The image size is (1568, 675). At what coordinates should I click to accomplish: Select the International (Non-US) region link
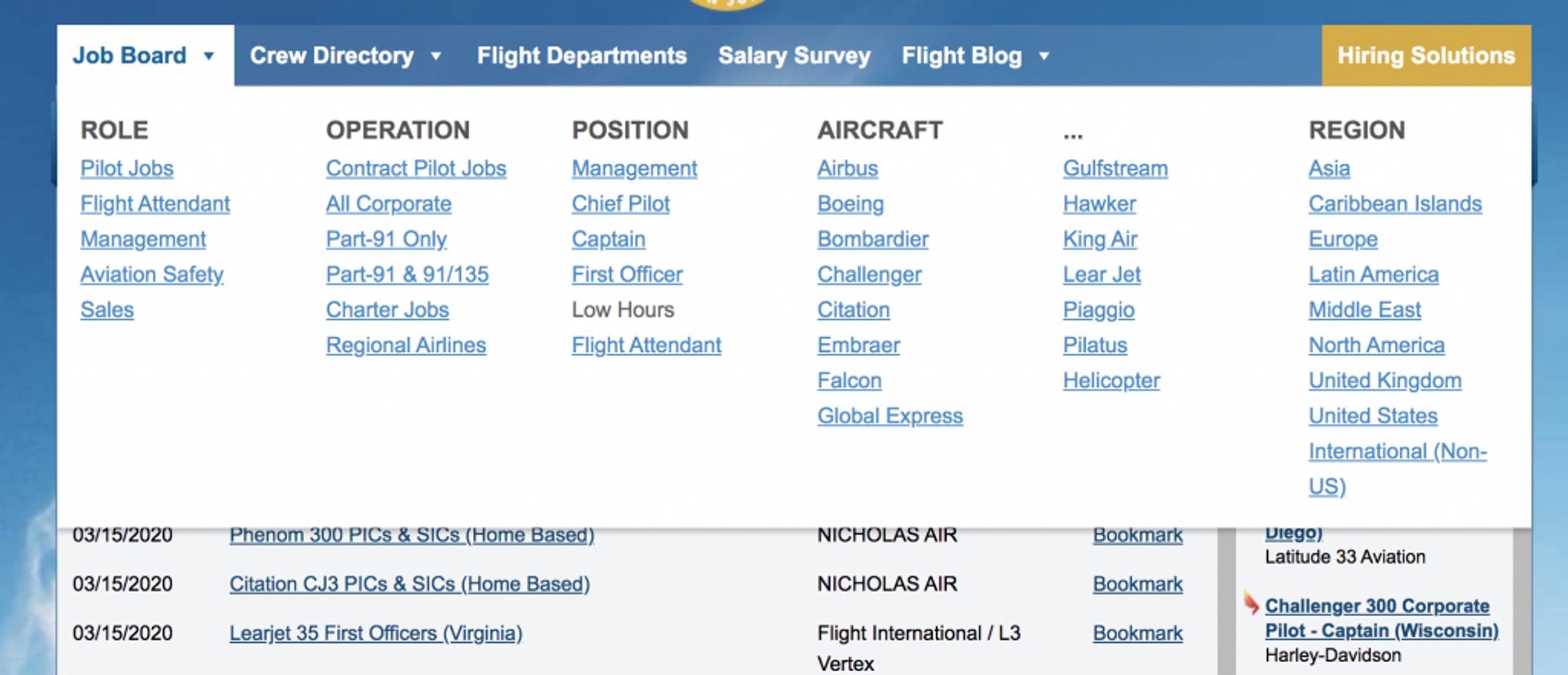point(1396,452)
